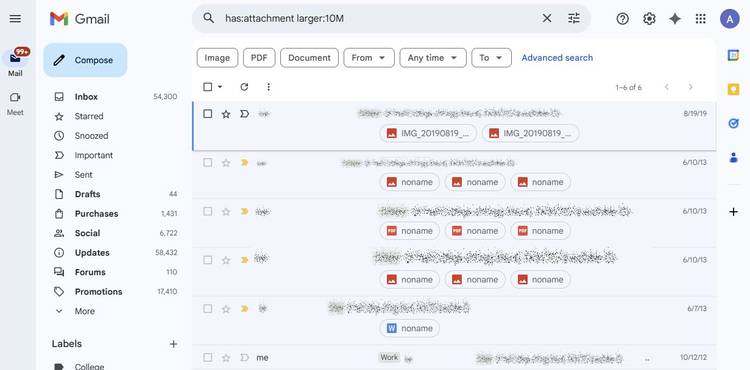The image size is (750, 370).
Task: Click the 1–6 of 6 counter
Action: pyautogui.click(x=629, y=87)
